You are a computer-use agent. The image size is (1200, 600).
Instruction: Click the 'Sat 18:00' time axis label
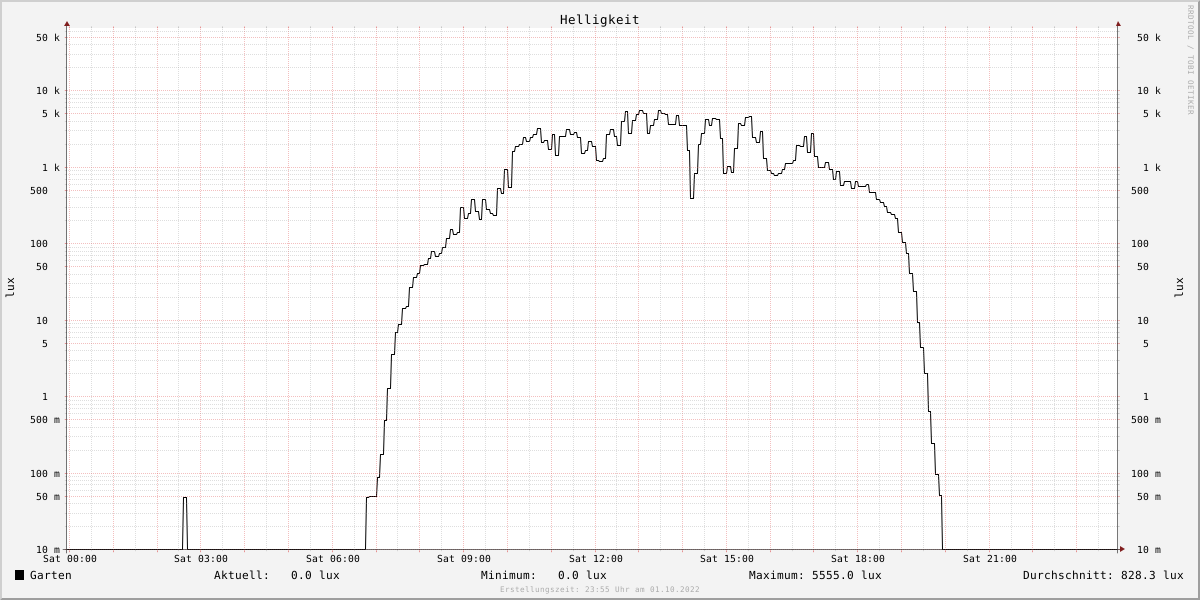point(858,559)
